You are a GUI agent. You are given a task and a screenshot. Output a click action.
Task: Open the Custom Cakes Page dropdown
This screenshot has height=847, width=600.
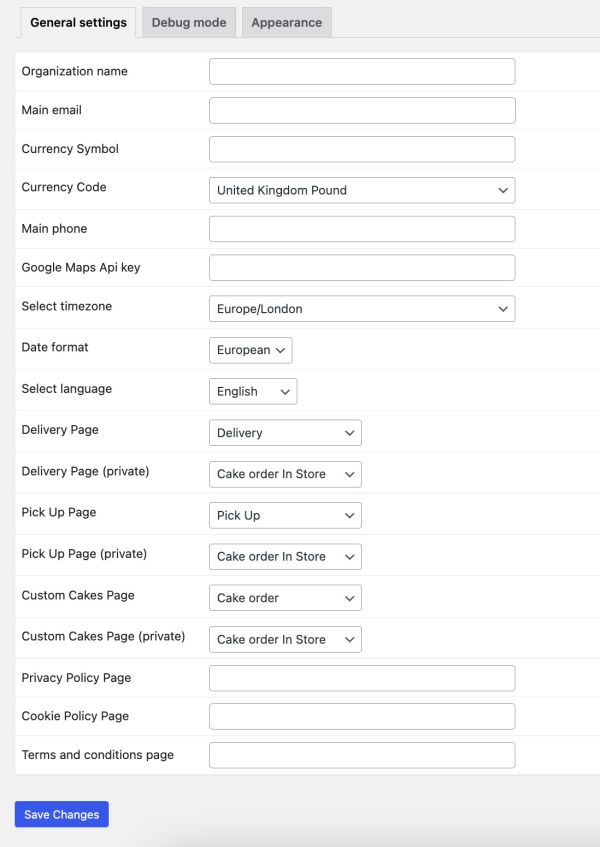coord(284,598)
